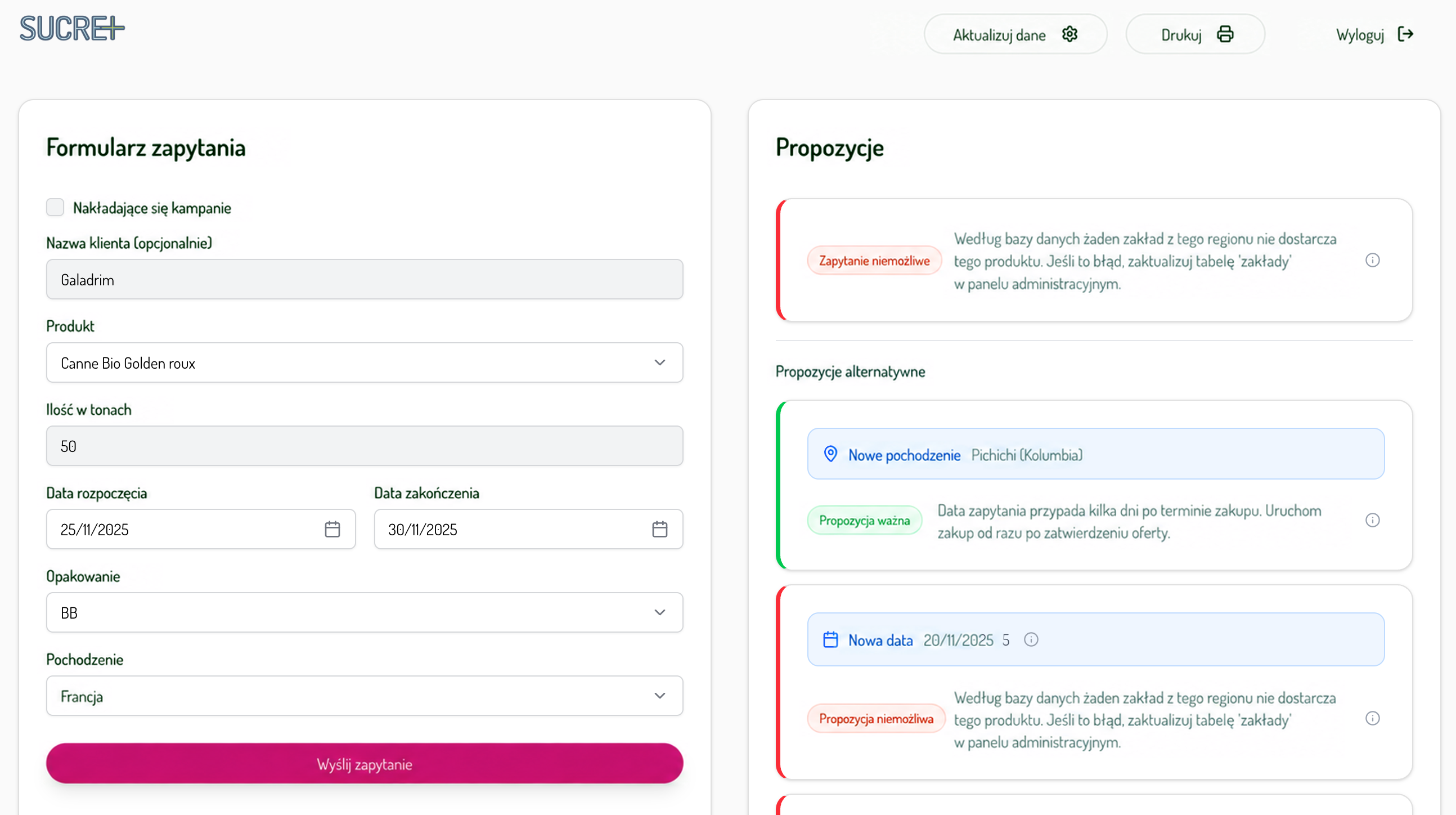Click the location pin icon by Nowe pochodzenie
Viewport: 1456px width, 815px height.
coord(830,454)
